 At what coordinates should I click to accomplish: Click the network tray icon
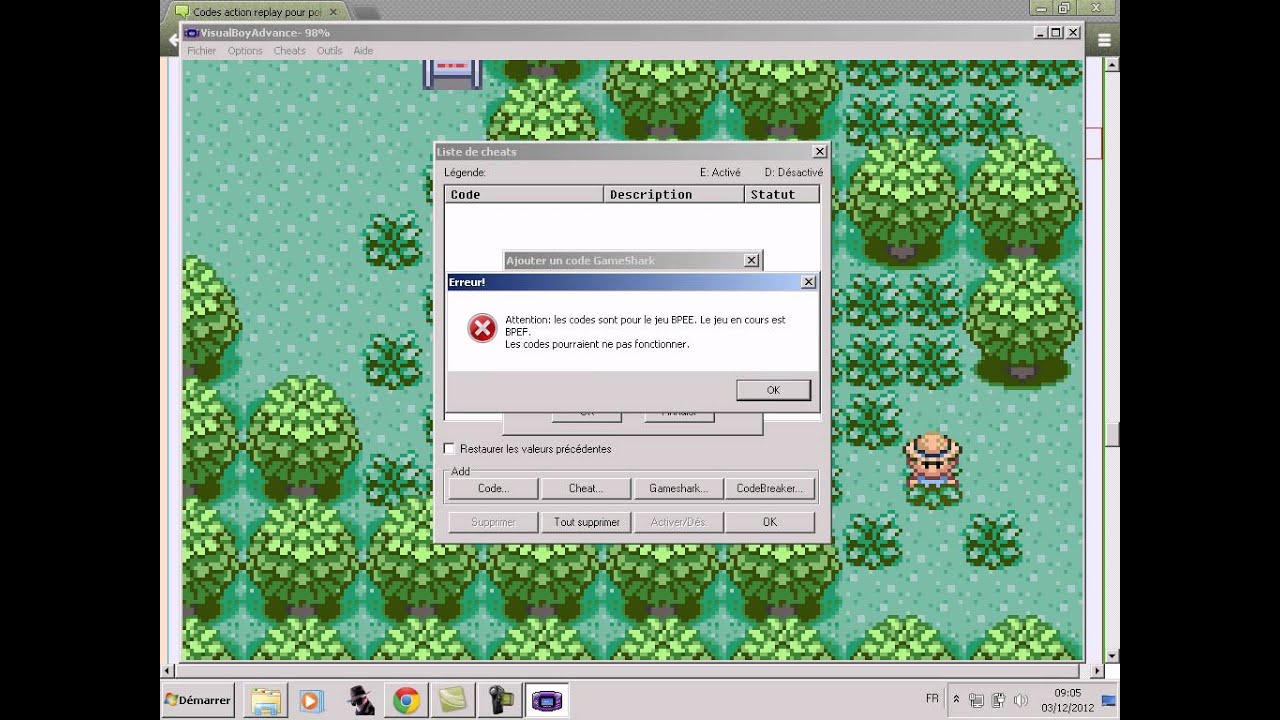coord(976,700)
